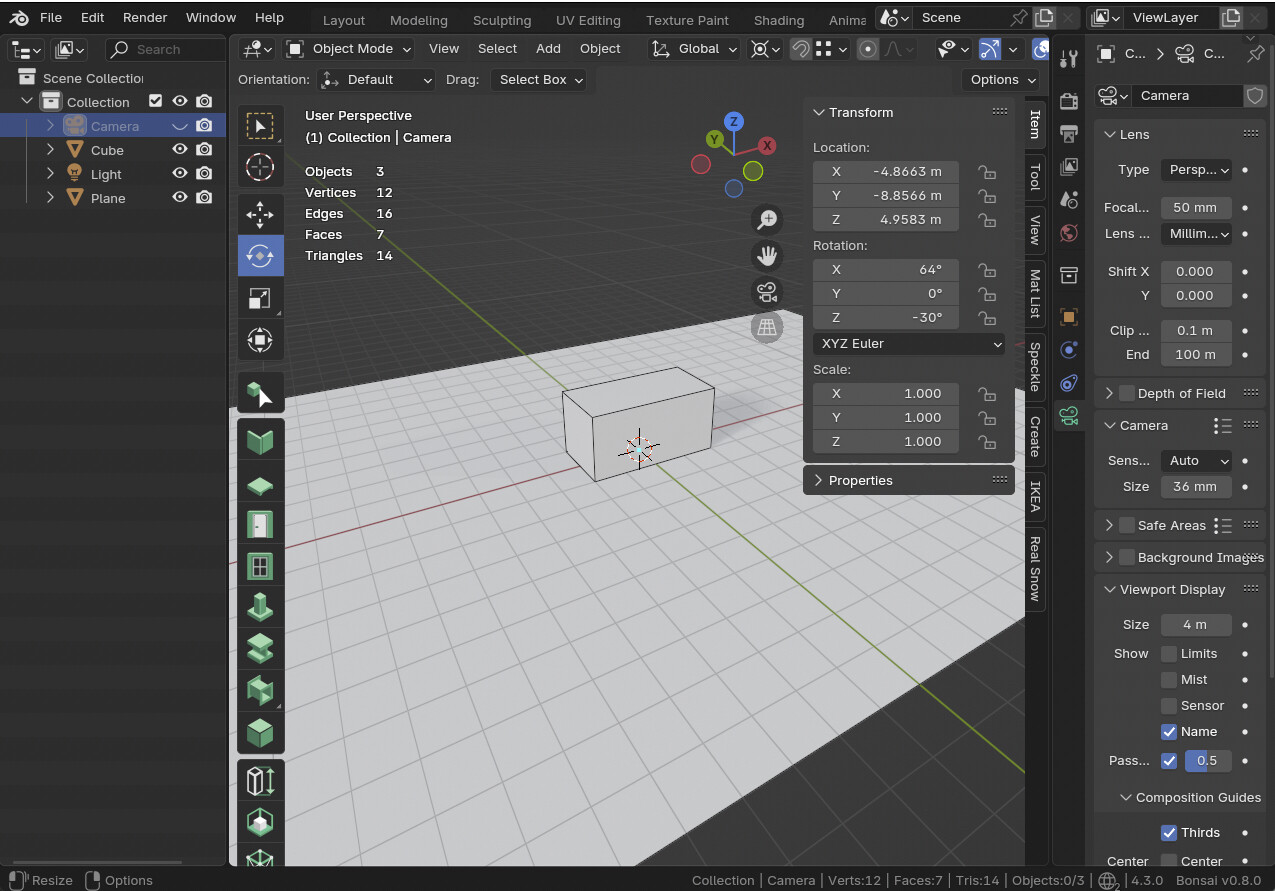Viewport: 1275px width, 891px height.
Task: Click the zoom magnifier viewport gizmo
Action: tap(767, 220)
